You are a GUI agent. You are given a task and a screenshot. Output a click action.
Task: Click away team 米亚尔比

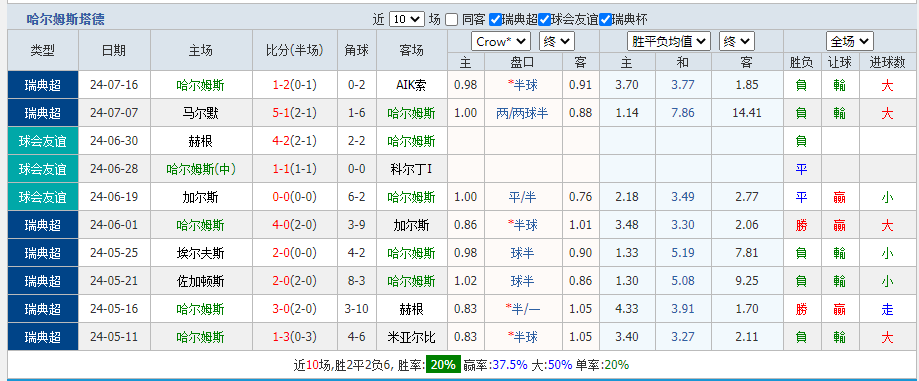(411, 337)
